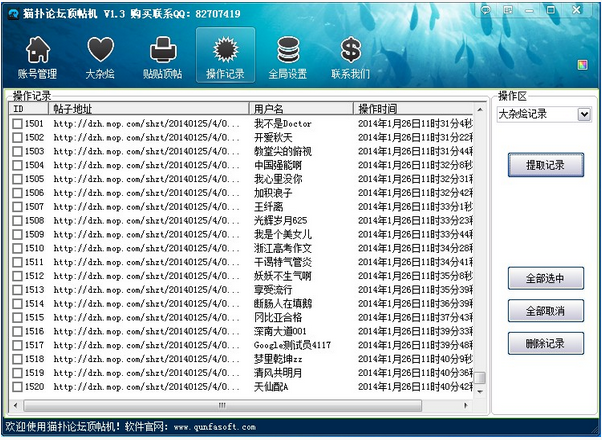Select username 我不是Doctor
The image size is (602, 440).
coord(283,124)
